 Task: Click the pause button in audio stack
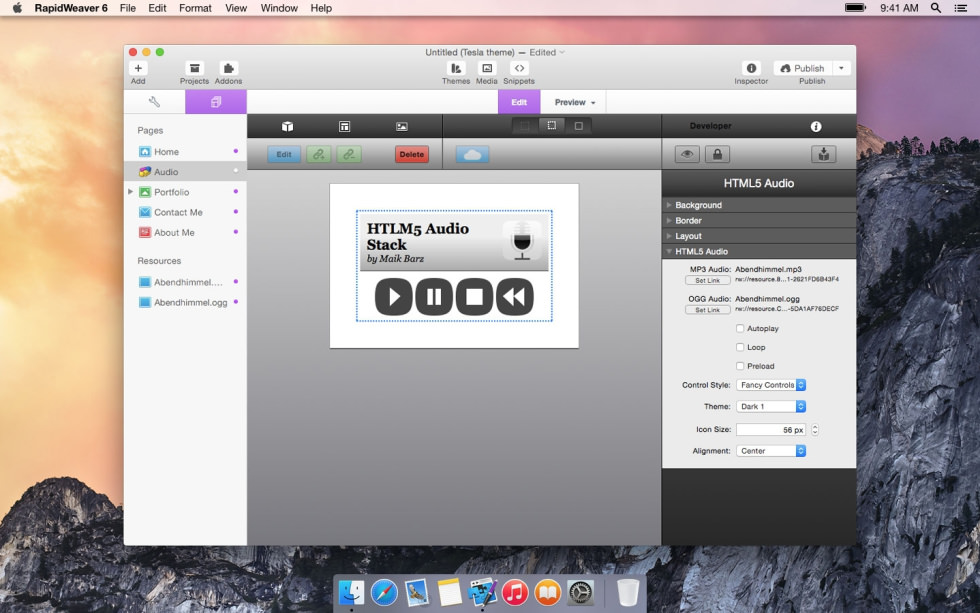(x=434, y=297)
